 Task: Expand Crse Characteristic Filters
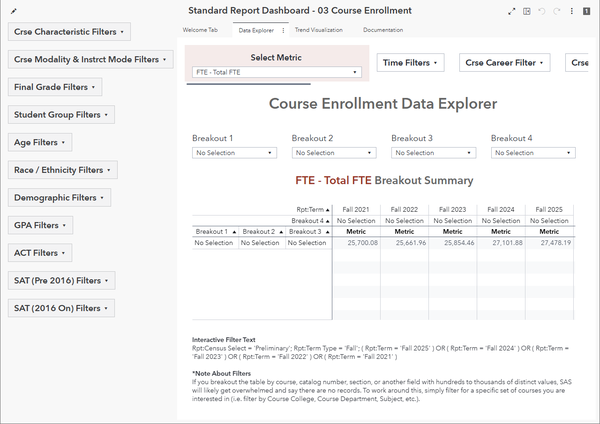69,32
